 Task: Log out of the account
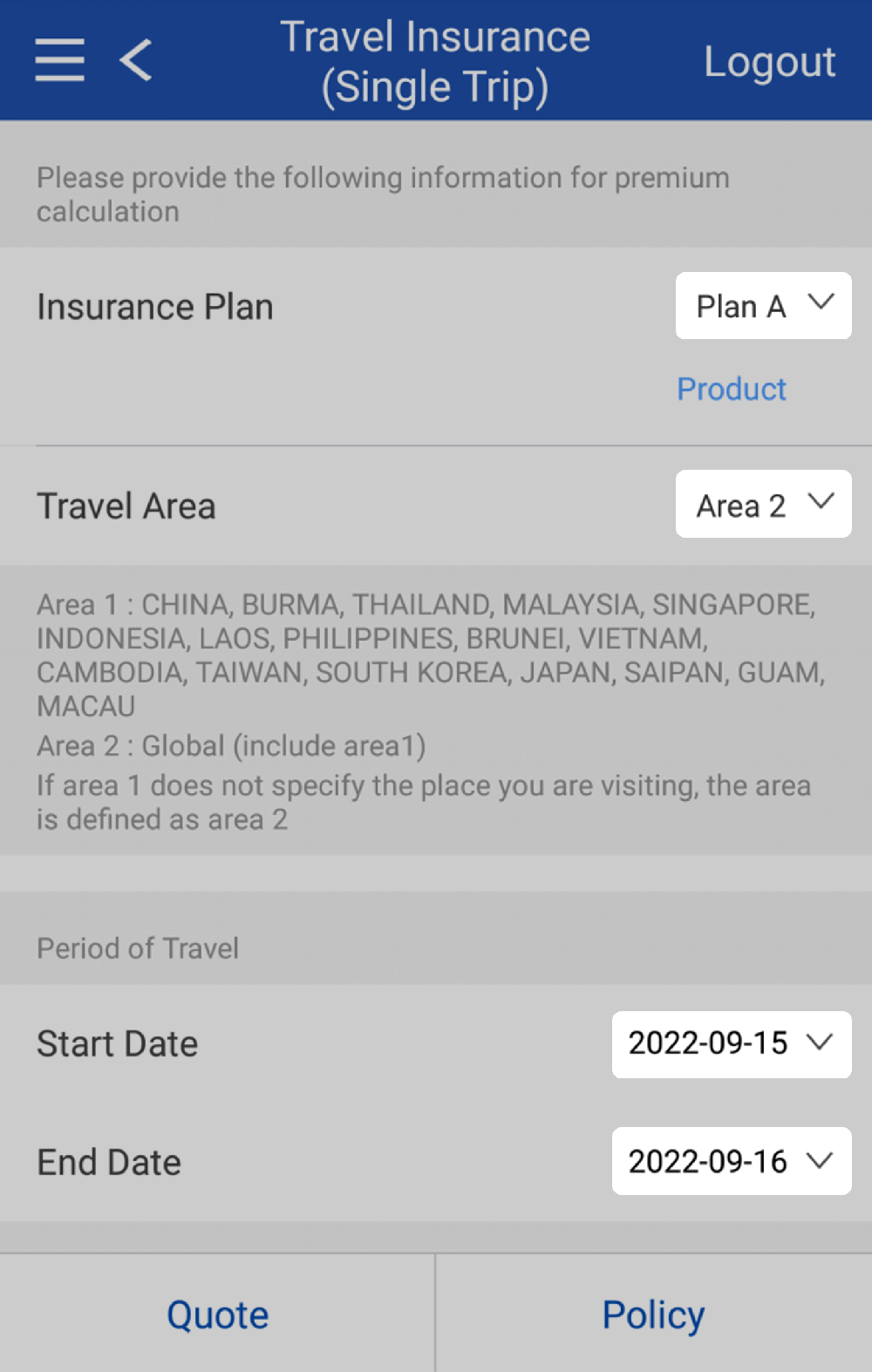769,62
